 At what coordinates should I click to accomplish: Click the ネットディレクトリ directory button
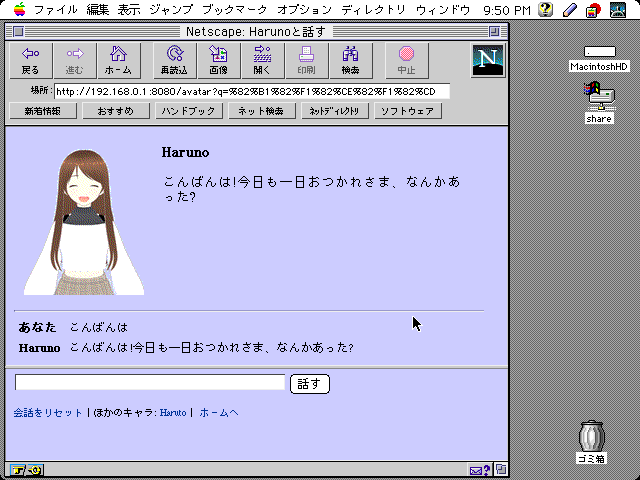coord(335,111)
